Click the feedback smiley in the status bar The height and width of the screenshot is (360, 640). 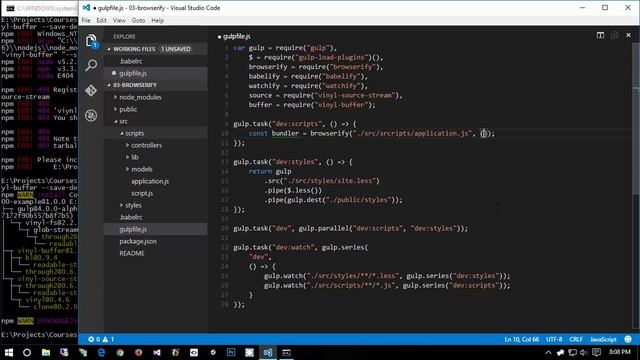(x=628, y=339)
